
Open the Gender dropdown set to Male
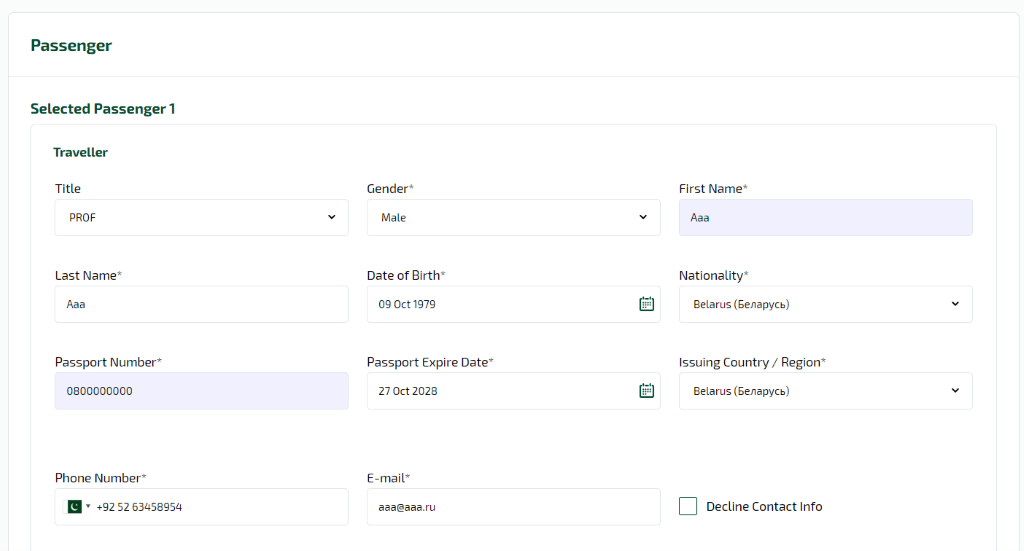coord(513,217)
